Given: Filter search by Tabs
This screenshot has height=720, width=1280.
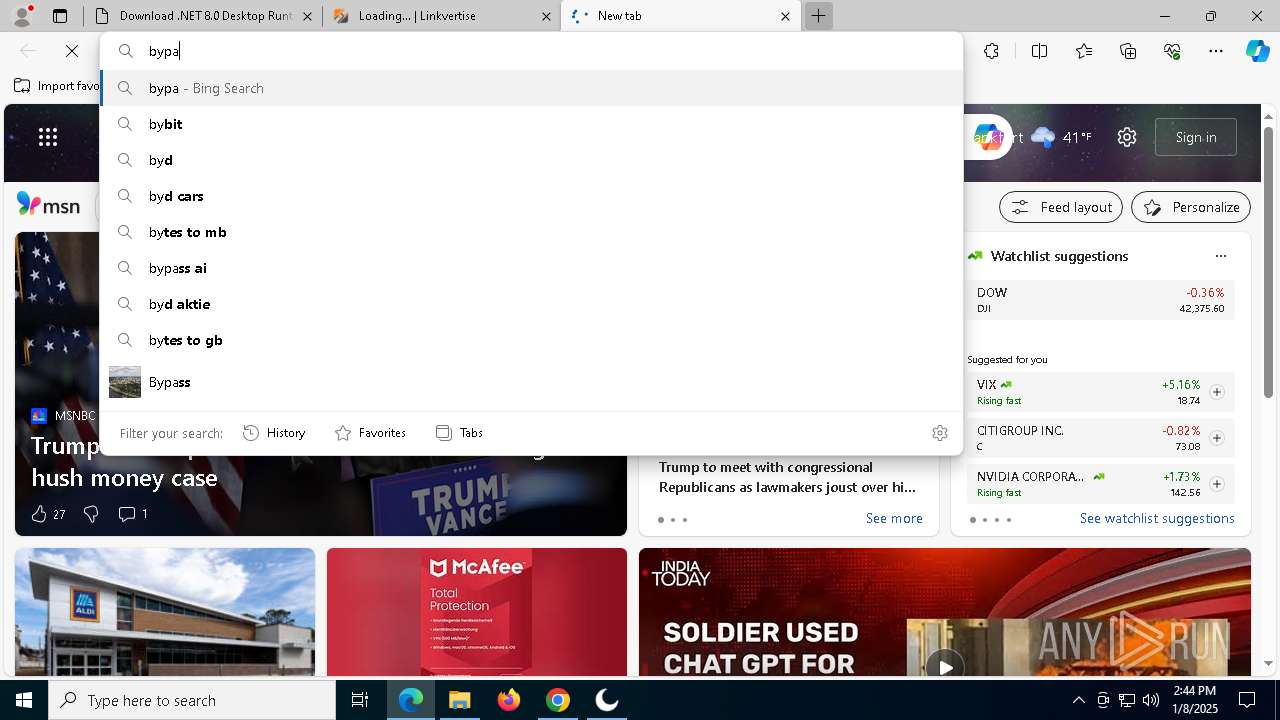Looking at the screenshot, I should coord(459,433).
